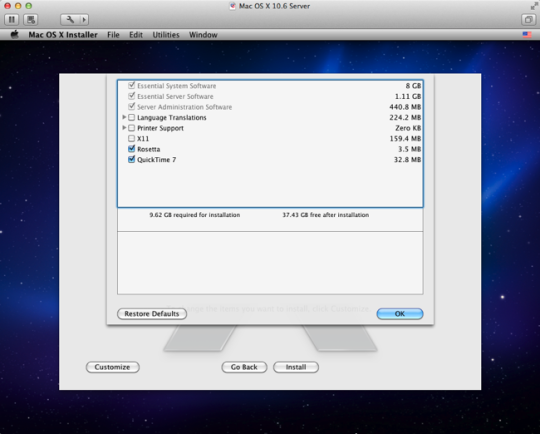Open the Window menu
This screenshot has height=434, width=540.
203,35
